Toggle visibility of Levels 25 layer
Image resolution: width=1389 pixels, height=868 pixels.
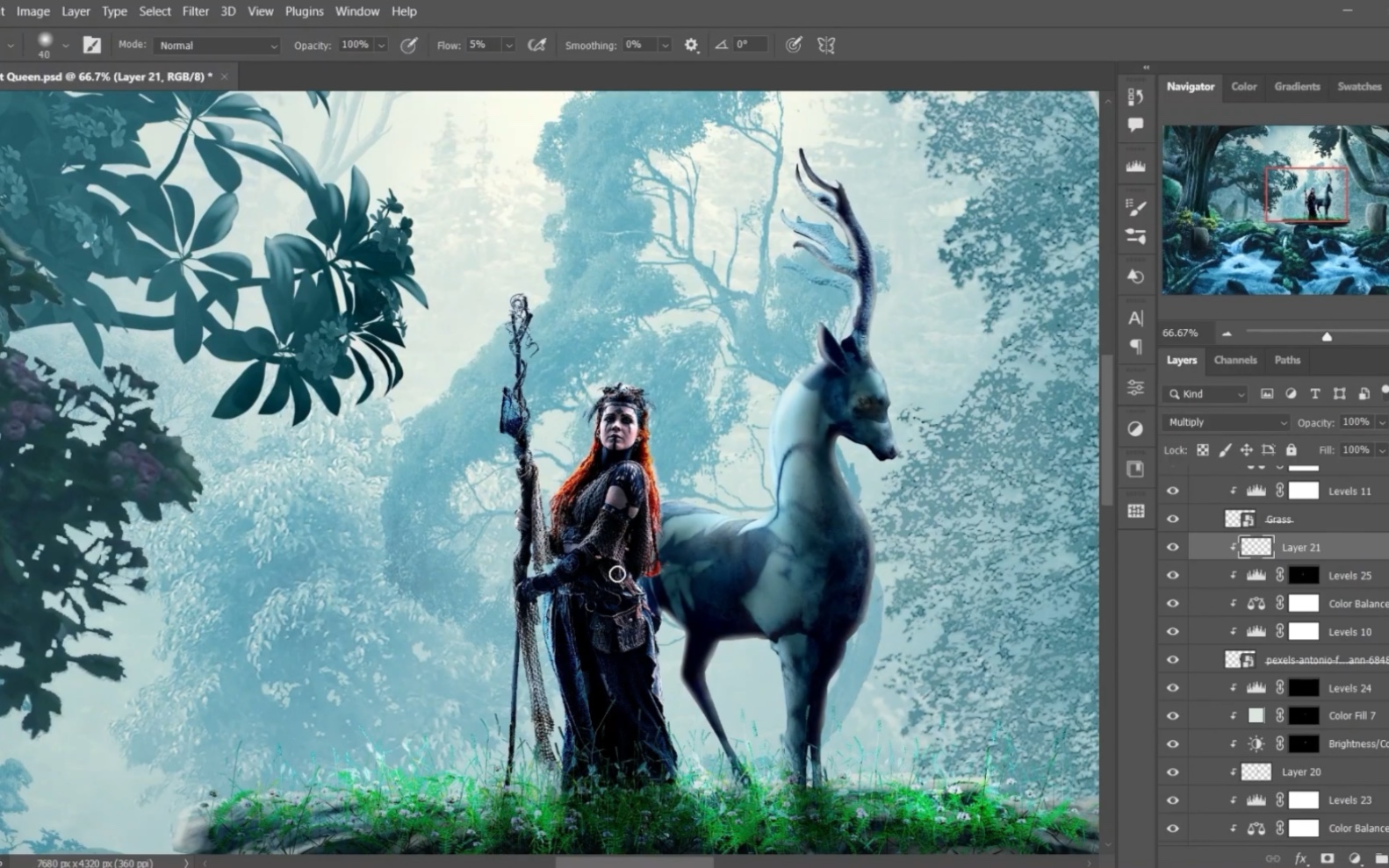[x=1172, y=576]
